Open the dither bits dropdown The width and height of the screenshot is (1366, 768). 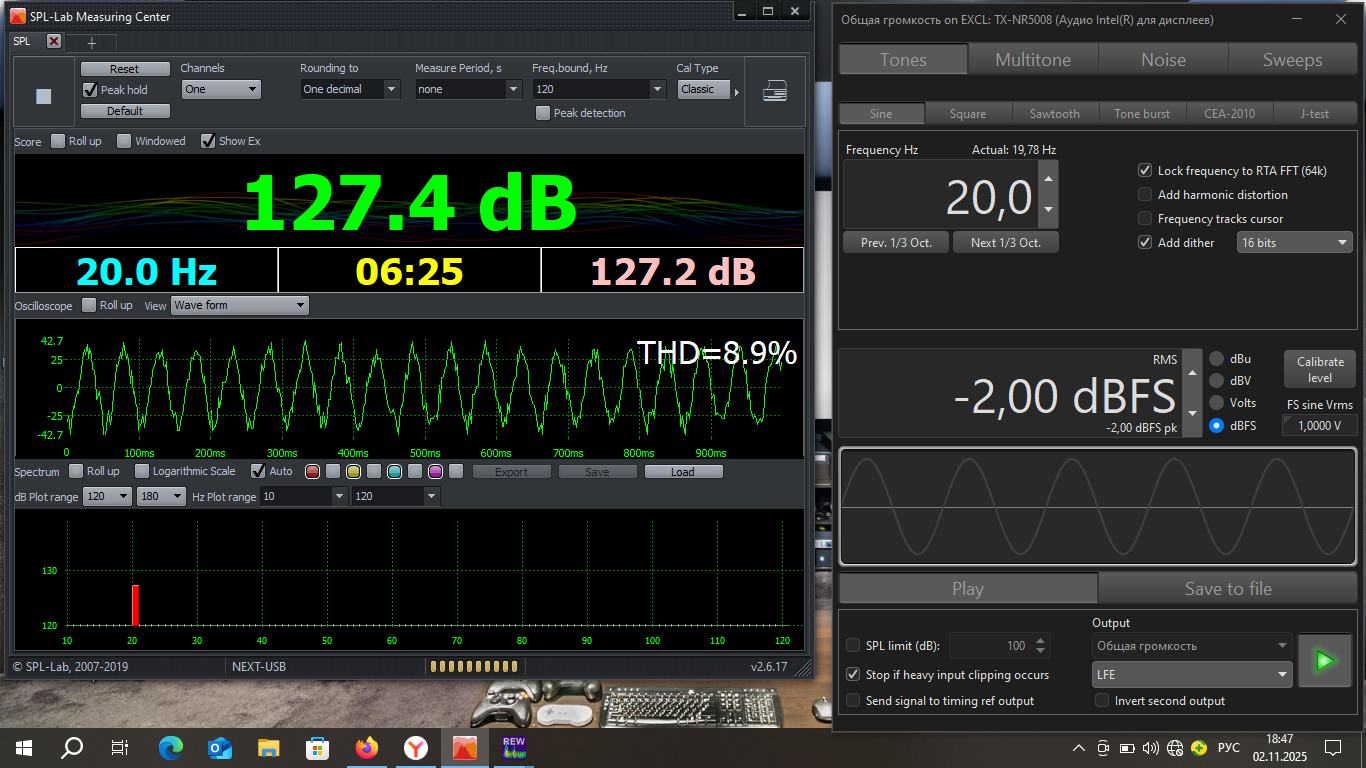pos(1294,242)
